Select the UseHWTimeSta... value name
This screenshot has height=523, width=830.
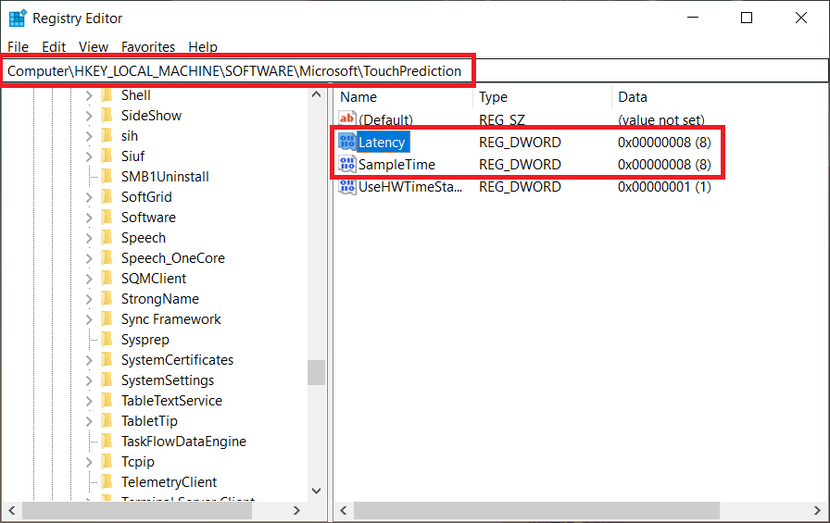pos(410,186)
